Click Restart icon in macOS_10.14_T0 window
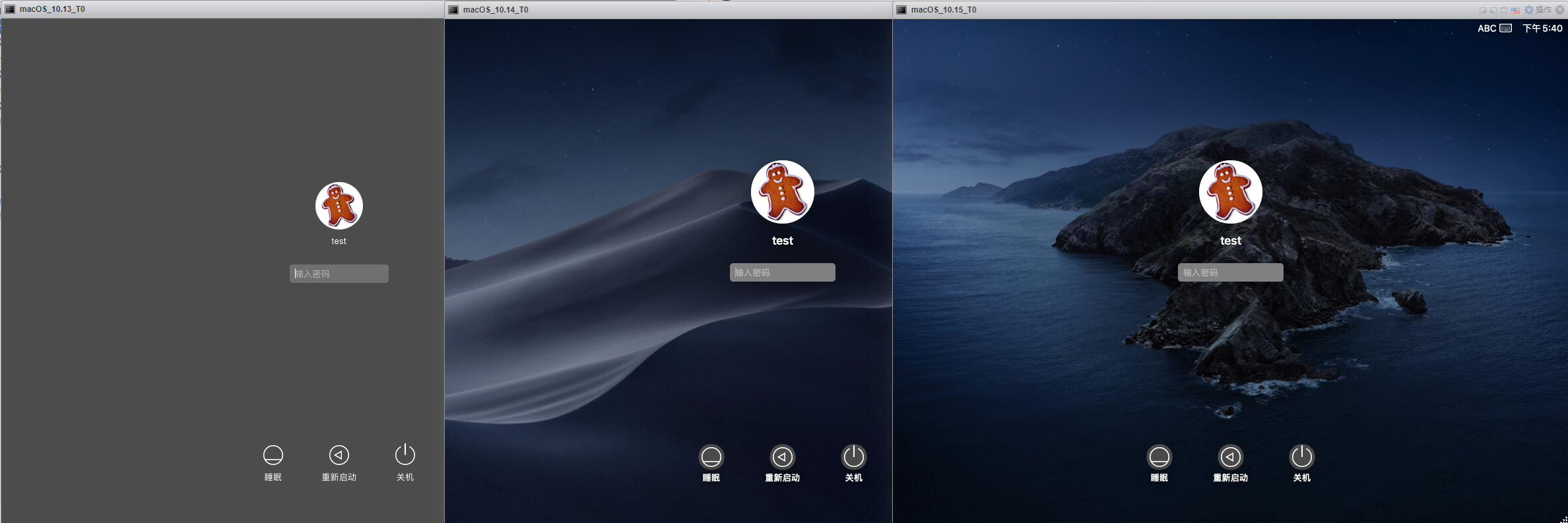 pyautogui.click(x=783, y=457)
